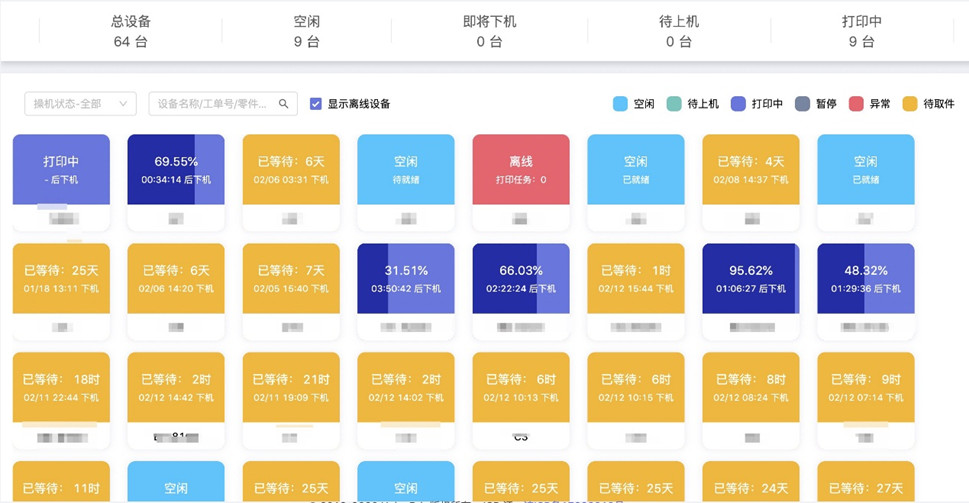Open the red 离线 device card

pyautogui.click(x=521, y=169)
